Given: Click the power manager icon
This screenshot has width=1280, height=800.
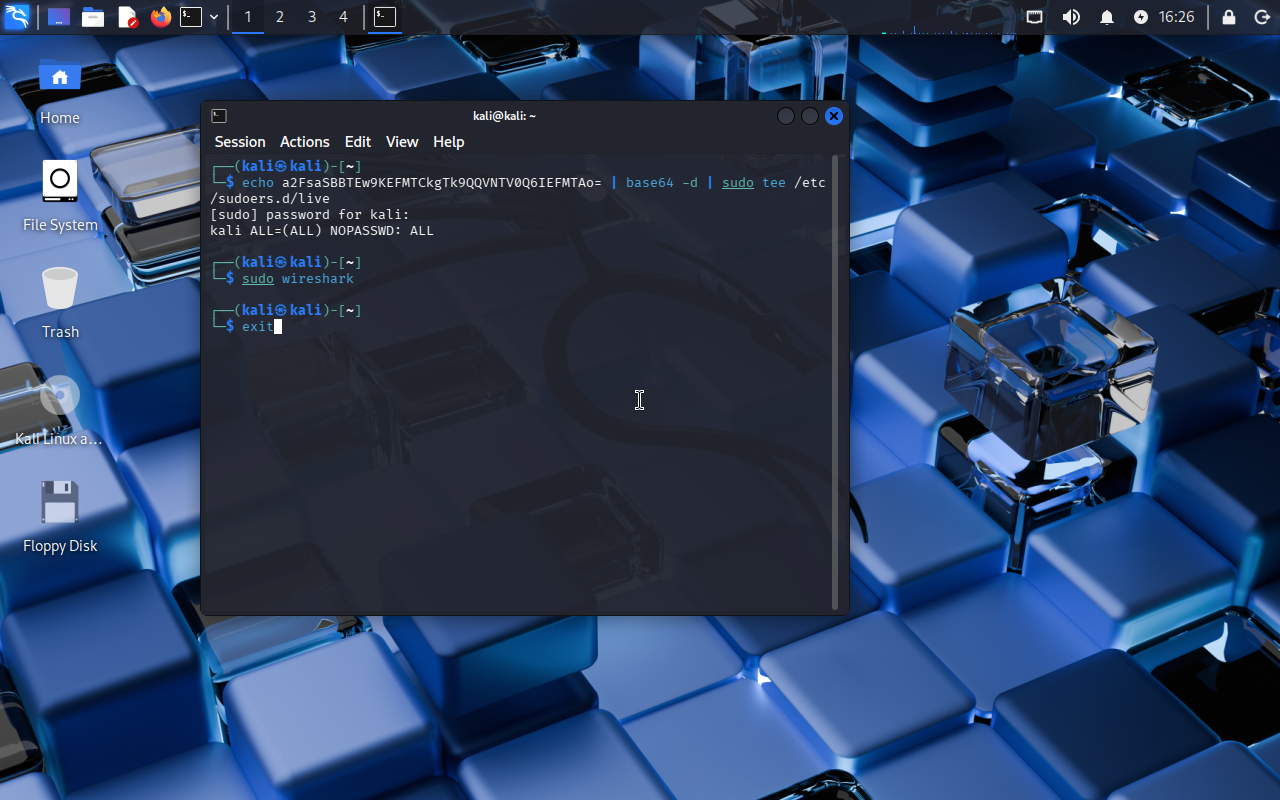Looking at the screenshot, I should [x=1141, y=17].
